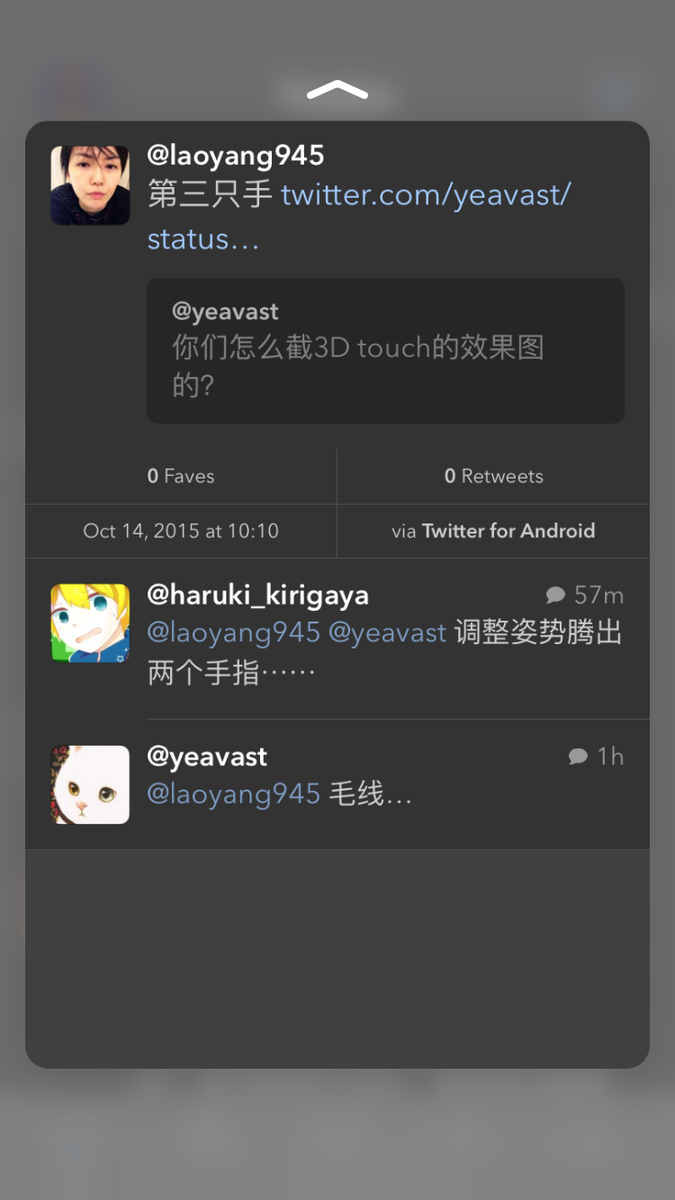Screen dimensions: 675x1200
Task: Tap the @yeavast handle in the quoted card
Action: tap(225, 312)
